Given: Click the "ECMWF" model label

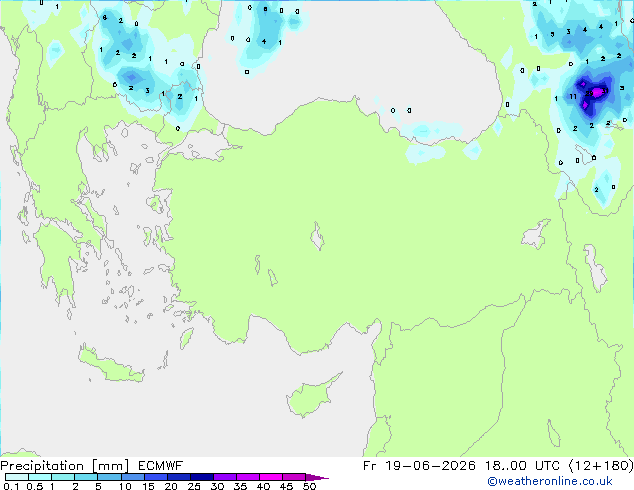Looking at the screenshot, I should pos(161,466).
